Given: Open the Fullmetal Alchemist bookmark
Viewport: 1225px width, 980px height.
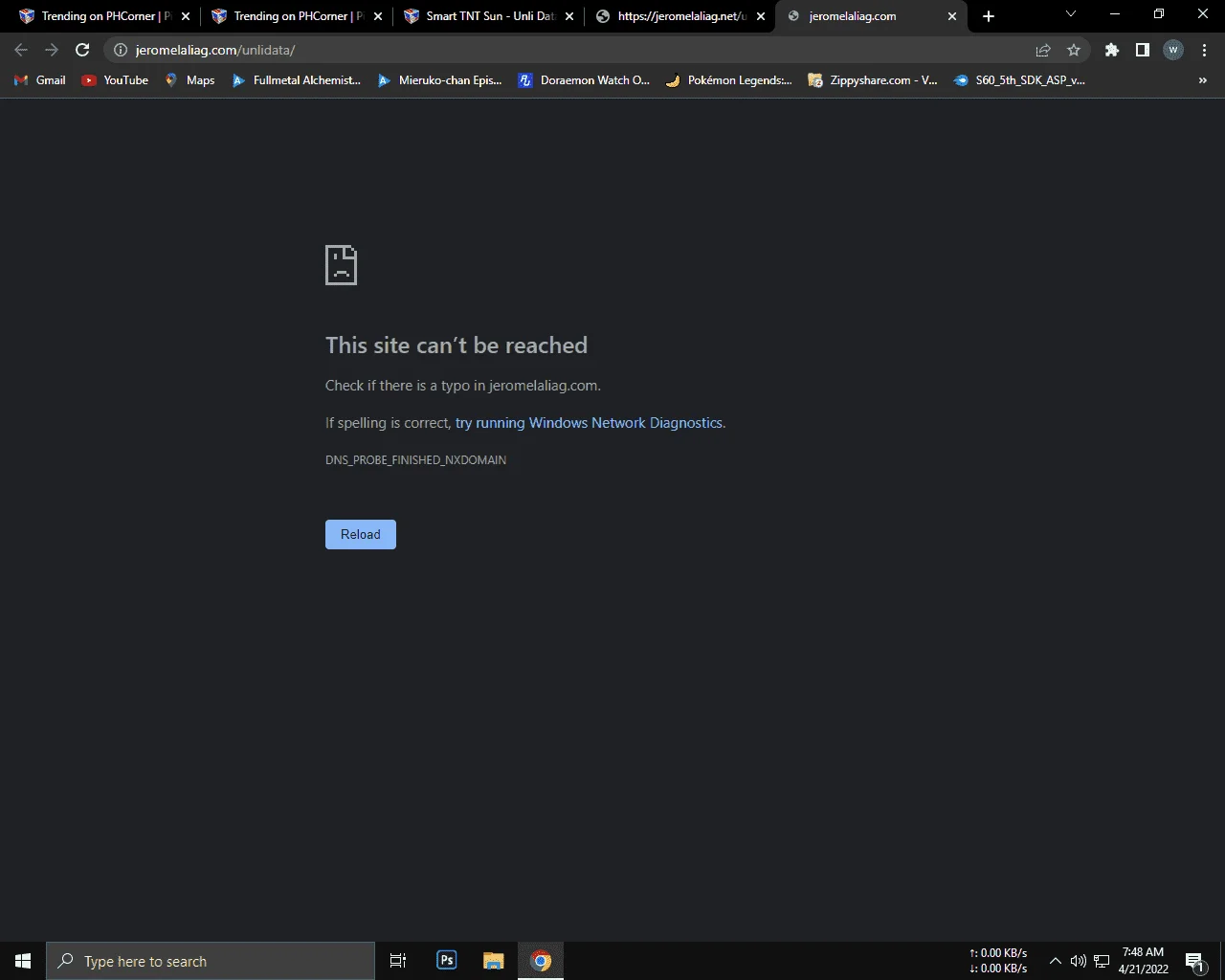Looking at the screenshot, I should click(296, 80).
